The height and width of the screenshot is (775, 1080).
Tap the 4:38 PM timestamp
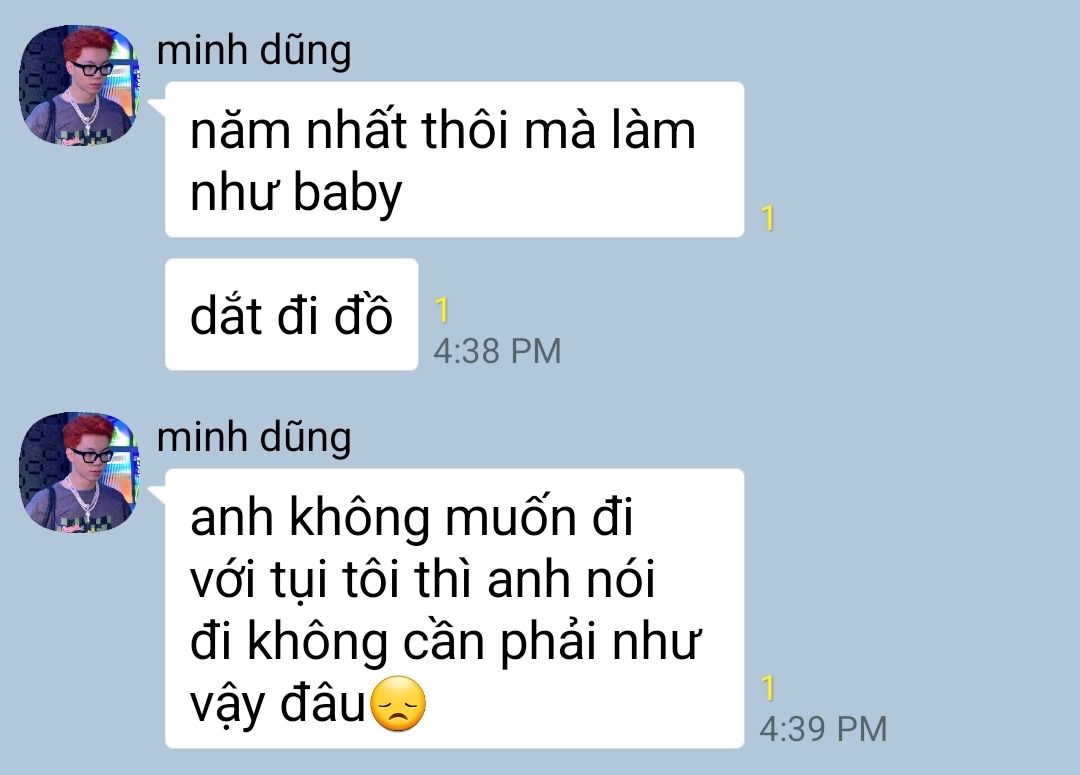pos(497,351)
